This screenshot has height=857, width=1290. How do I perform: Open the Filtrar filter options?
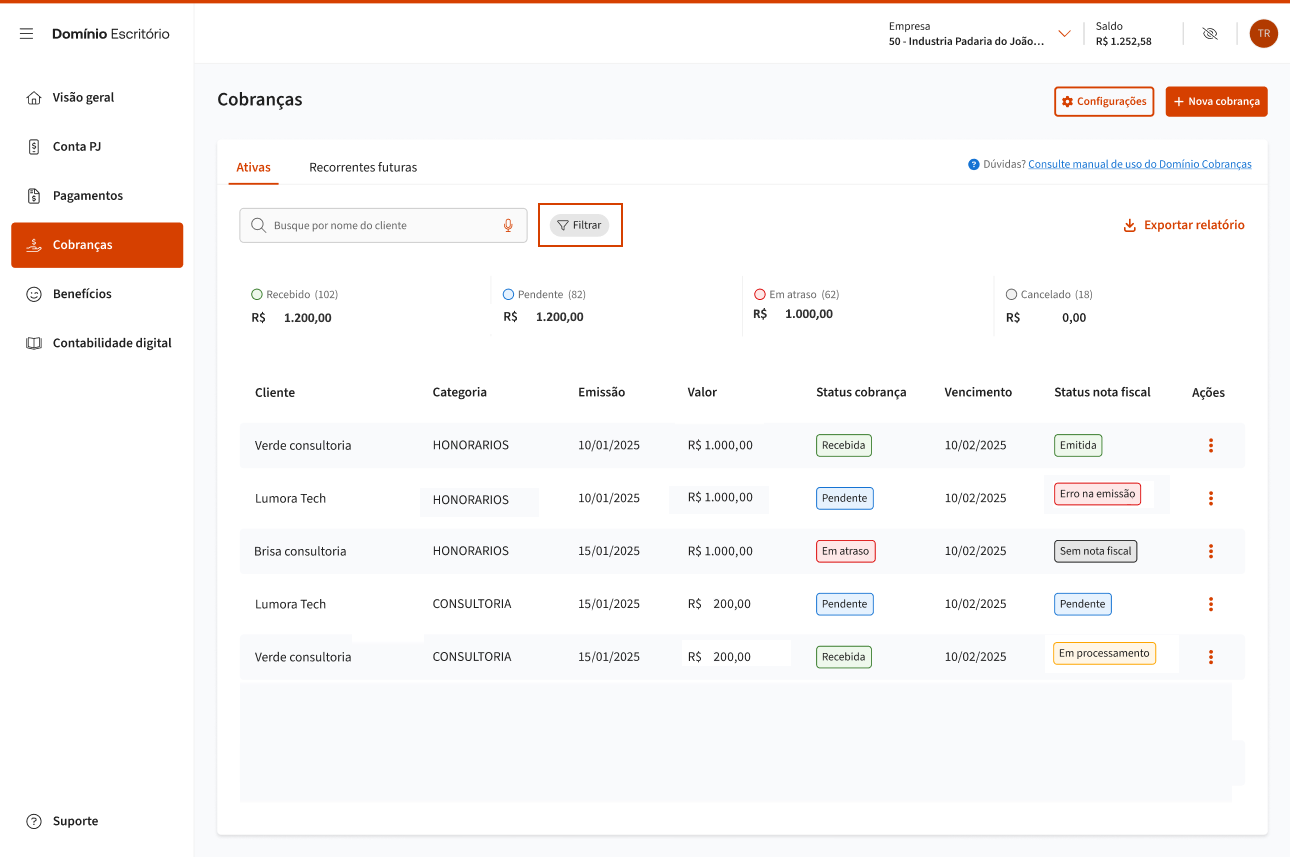click(x=580, y=226)
